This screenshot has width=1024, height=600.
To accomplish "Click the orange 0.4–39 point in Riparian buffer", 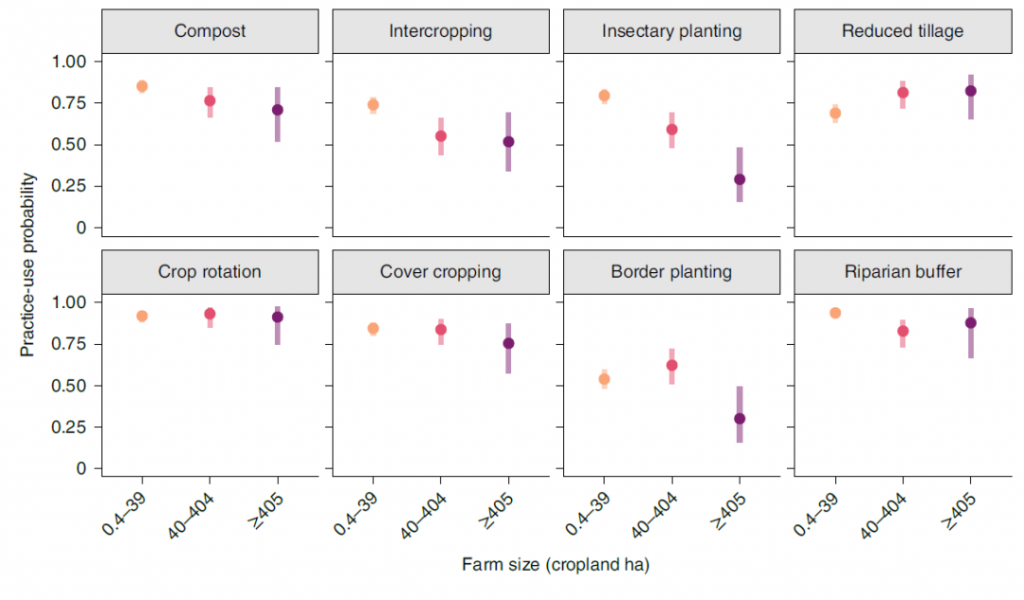I will tap(835, 313).
